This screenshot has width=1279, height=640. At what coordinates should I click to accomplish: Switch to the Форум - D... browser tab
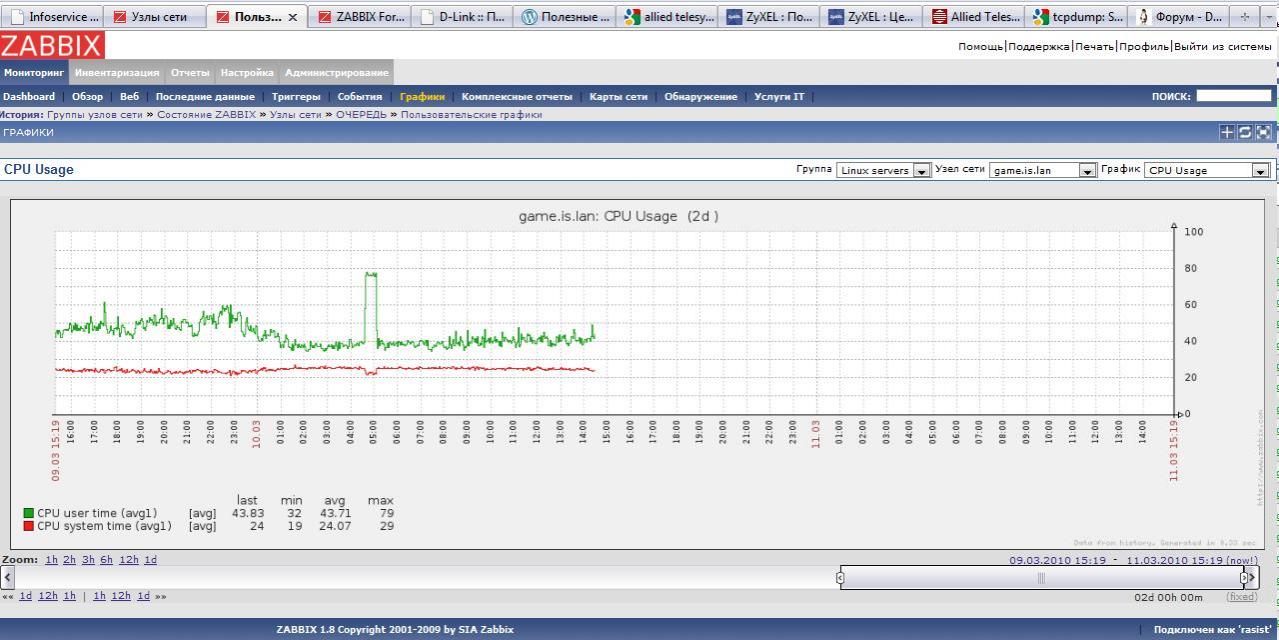[1177, 17]
